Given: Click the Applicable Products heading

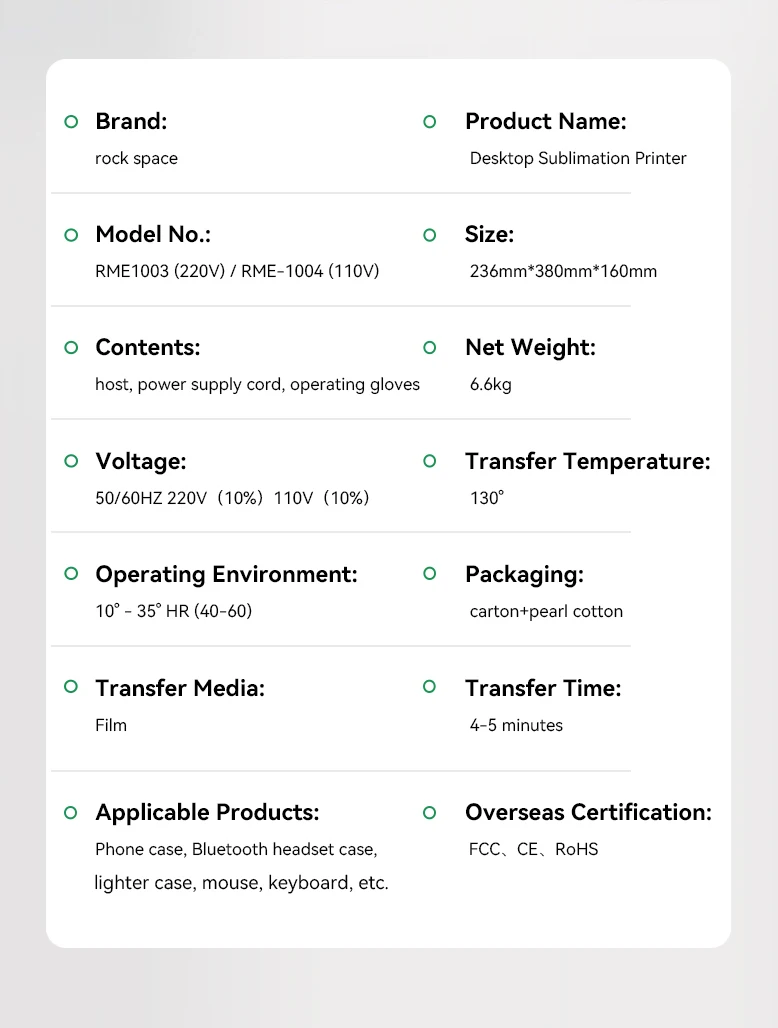Looking at the screenshot, I should pyautogui.click(x=207, y=812).
